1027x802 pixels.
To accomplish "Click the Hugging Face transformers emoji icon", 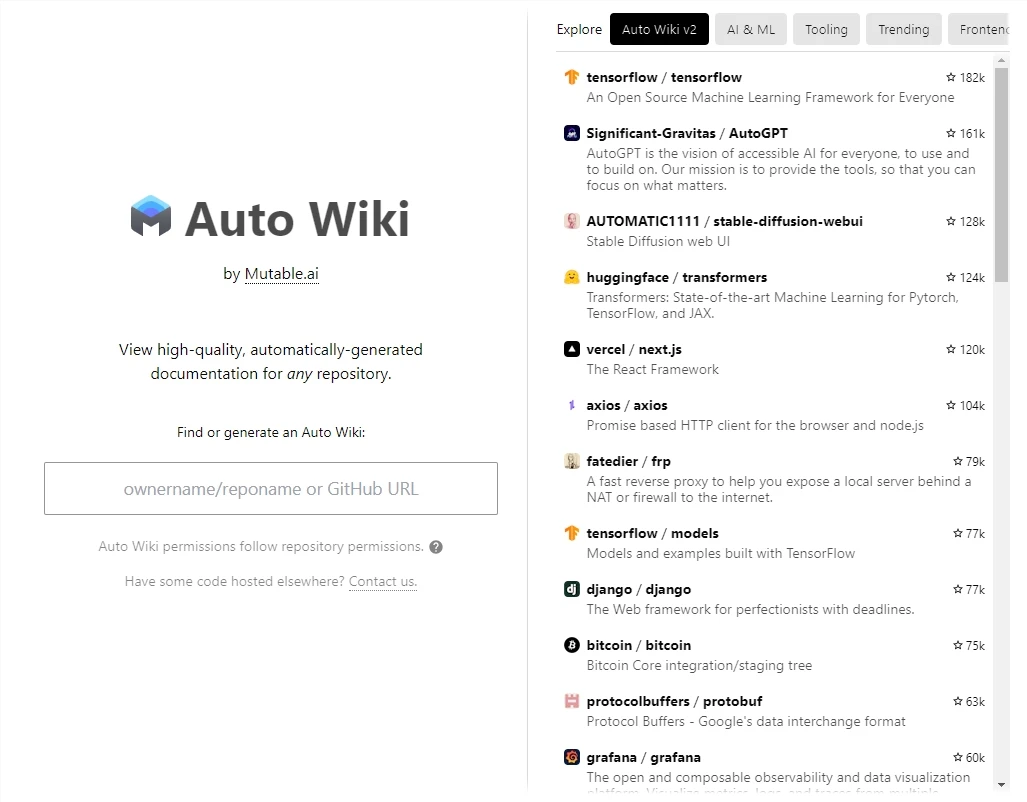I will click(571, 277).
